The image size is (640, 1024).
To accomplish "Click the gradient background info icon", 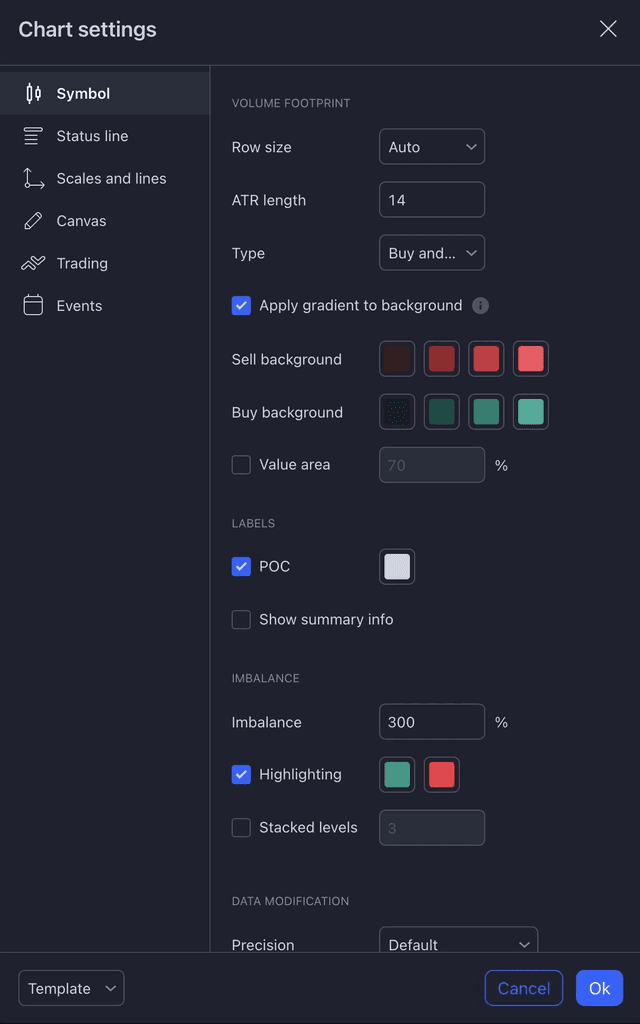I will pyautogui.click(x=480, y=306).
